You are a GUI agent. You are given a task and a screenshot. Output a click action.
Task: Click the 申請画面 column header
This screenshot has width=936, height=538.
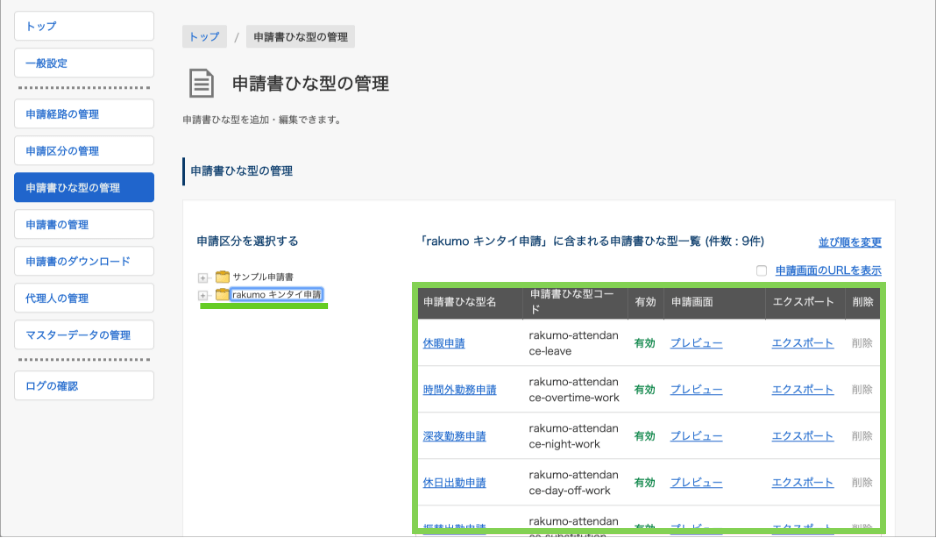pos(715,302)
